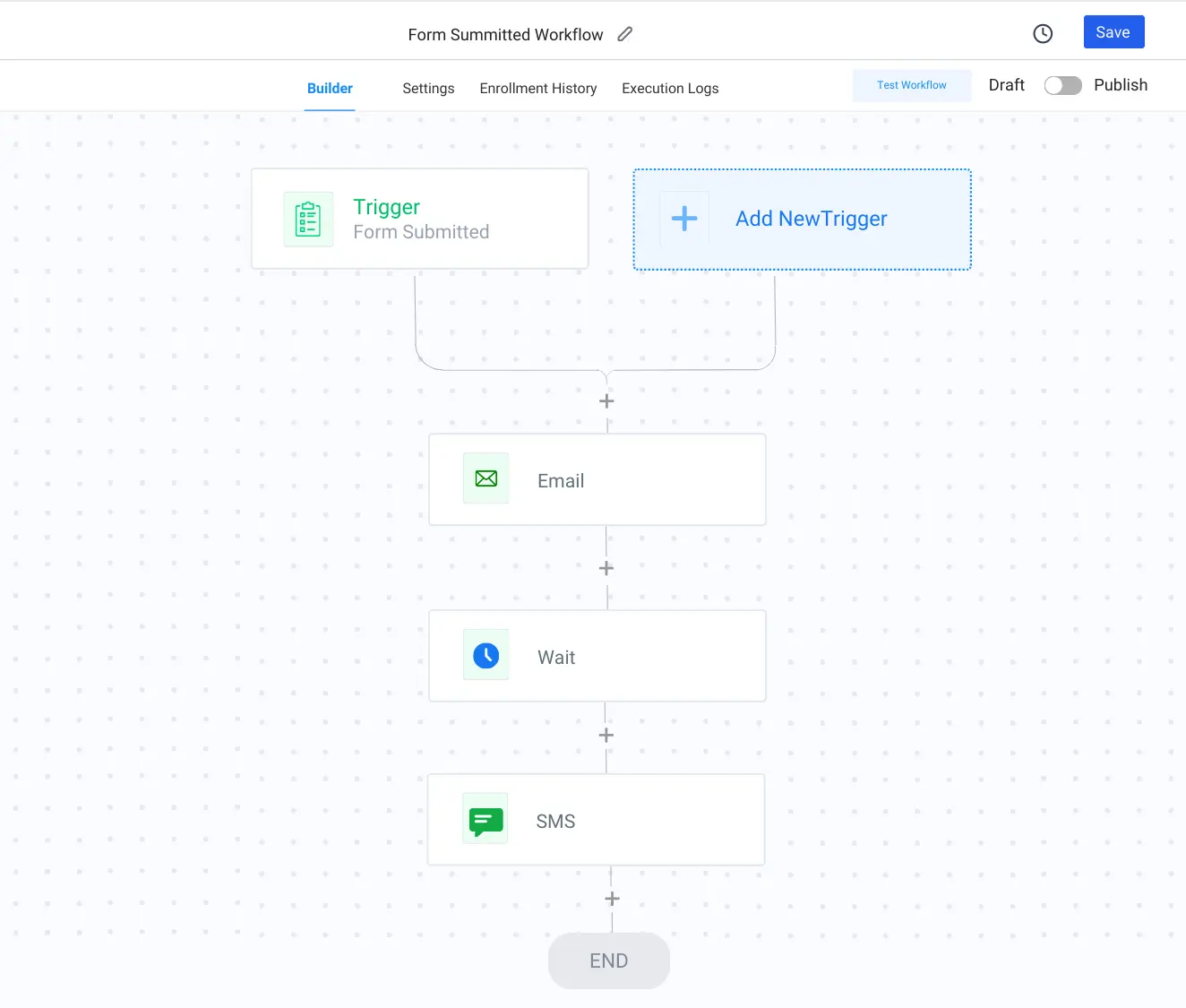Go to the Execution Logs tab
The width and height of the screenshot is (1186, 1008).
pos(670,89)
